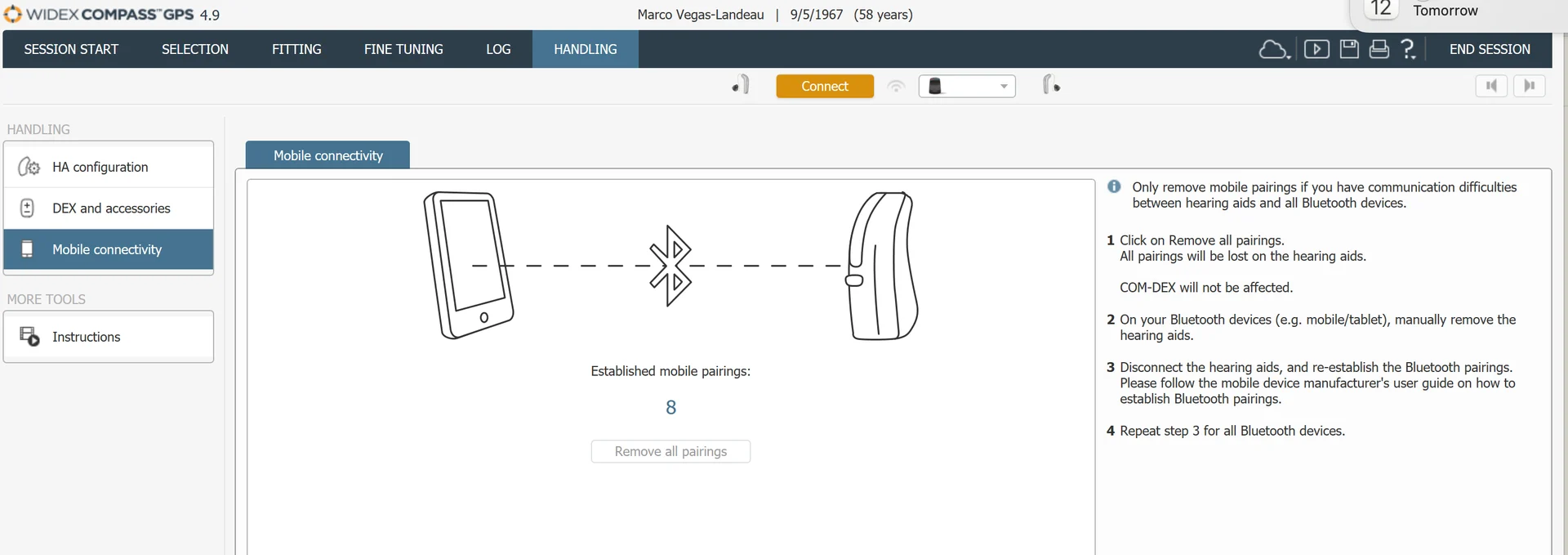Open the cloud services menu icon

[1274, 50]
